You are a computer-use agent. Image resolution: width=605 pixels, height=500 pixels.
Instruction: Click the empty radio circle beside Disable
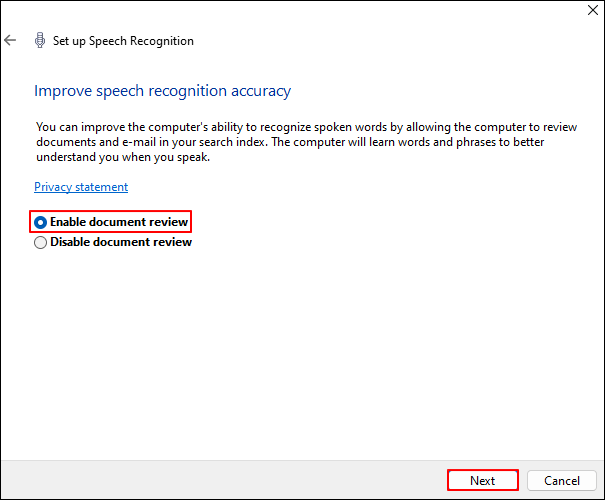[41, 242]
